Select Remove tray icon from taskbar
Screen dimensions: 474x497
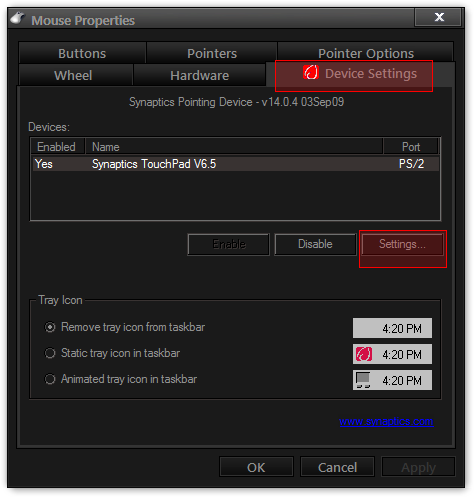pos(125,327)
